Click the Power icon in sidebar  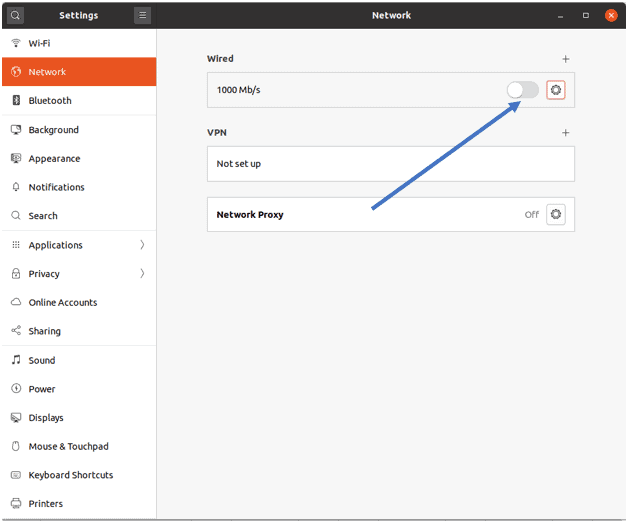pyautogui.click(x=16, y=388)
